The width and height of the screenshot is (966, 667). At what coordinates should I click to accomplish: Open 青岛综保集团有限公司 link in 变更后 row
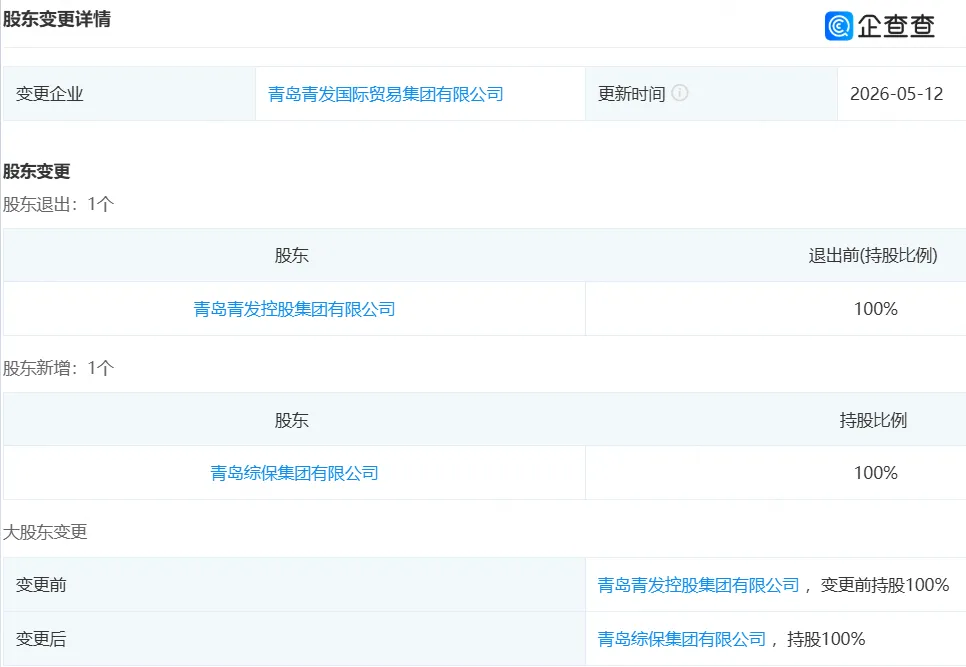682,639
